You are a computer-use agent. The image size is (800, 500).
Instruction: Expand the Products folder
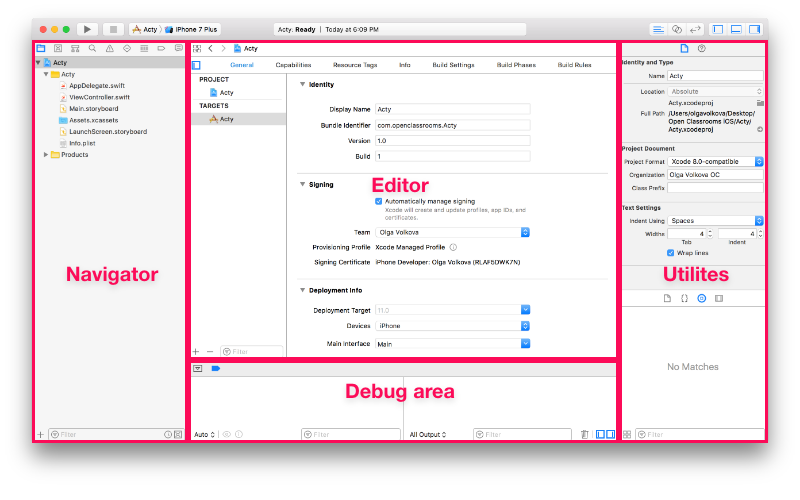(x=46, y=154)
